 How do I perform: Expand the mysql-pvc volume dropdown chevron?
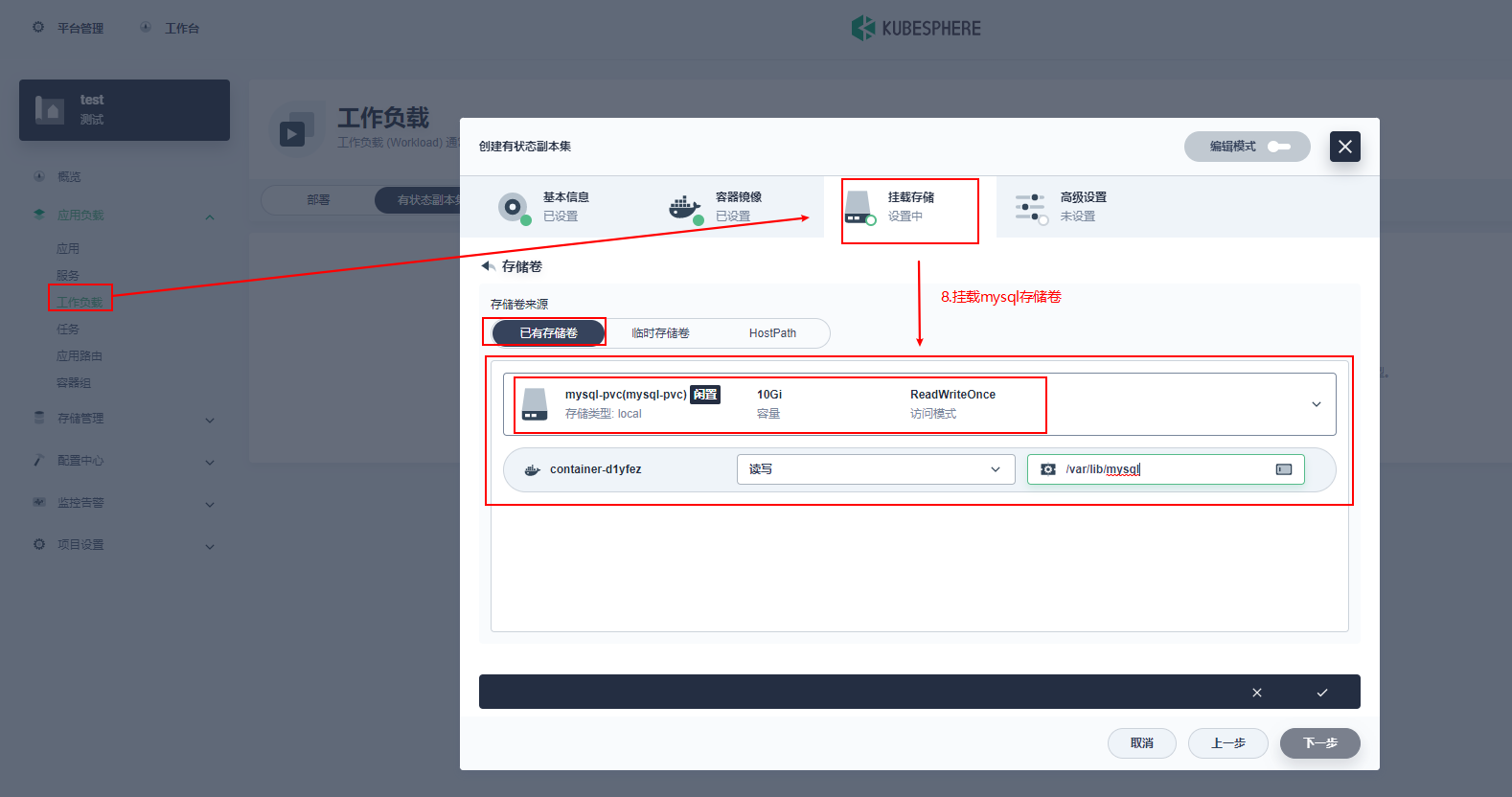(1317, 404)
